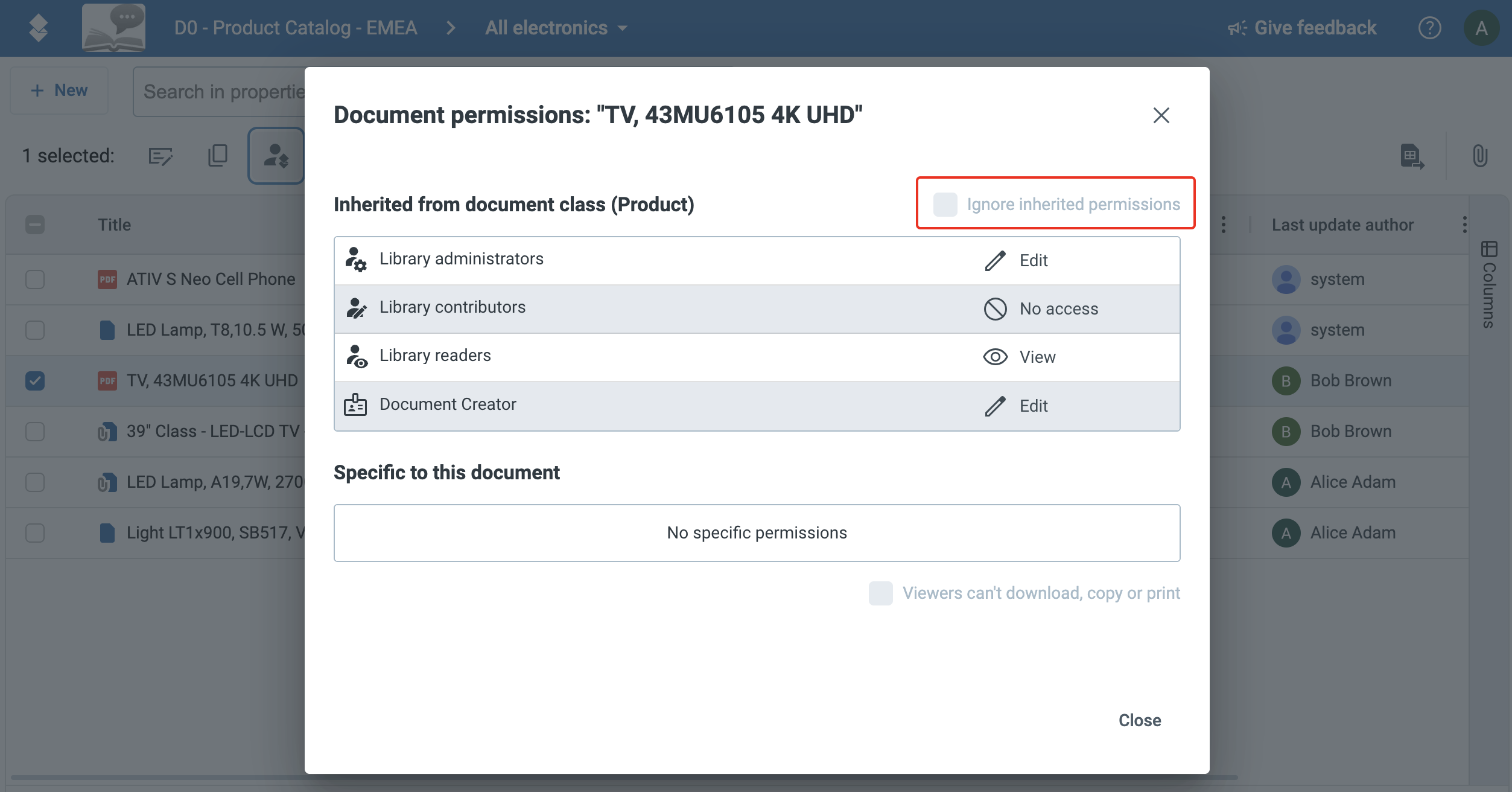
Task: Sort by Title column header
Action: click(114, 225)
